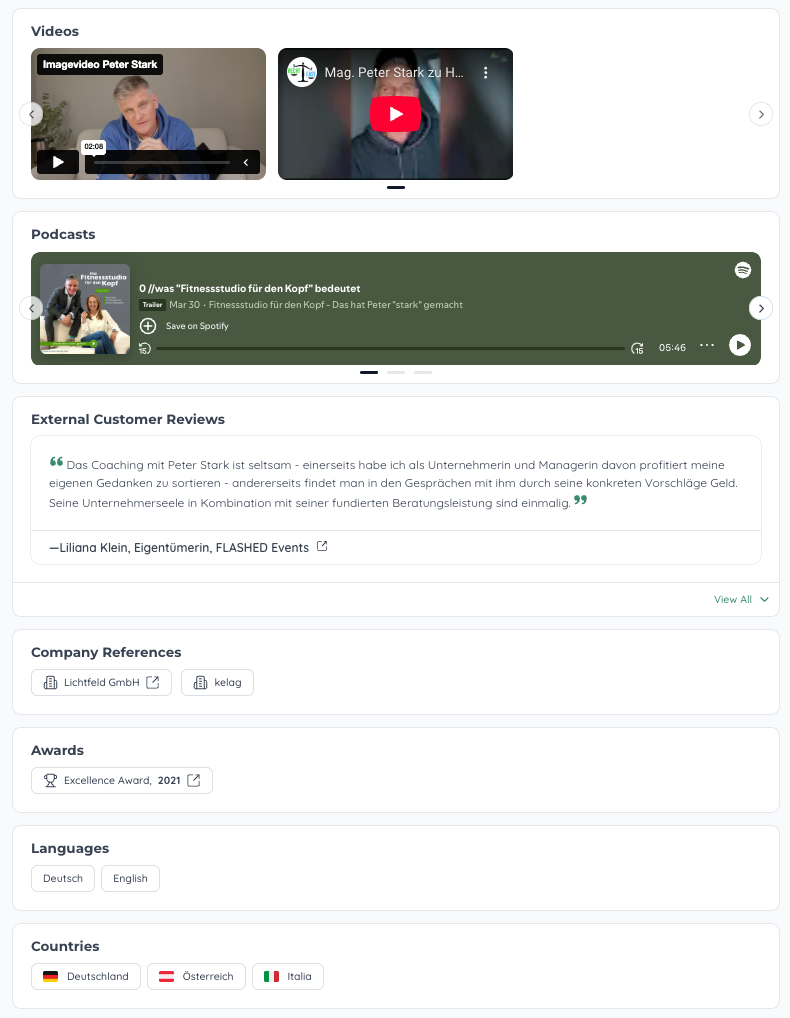Image resolution: width=790 pixels, height=1018 pixels.
Task: Click the red YouTube play button
Action: (x=395, y=114)
